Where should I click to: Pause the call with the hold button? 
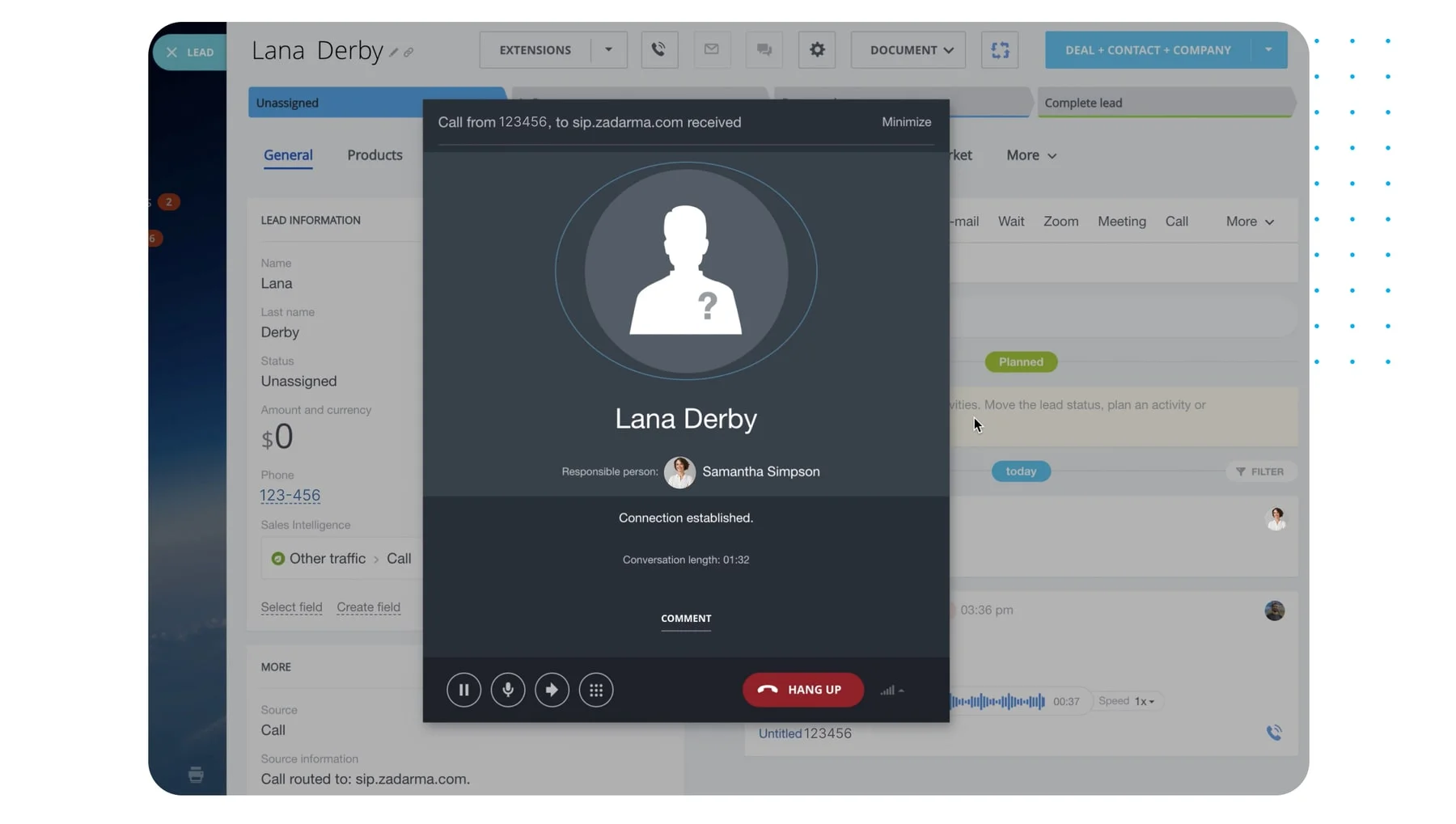(x=463, y=690)
